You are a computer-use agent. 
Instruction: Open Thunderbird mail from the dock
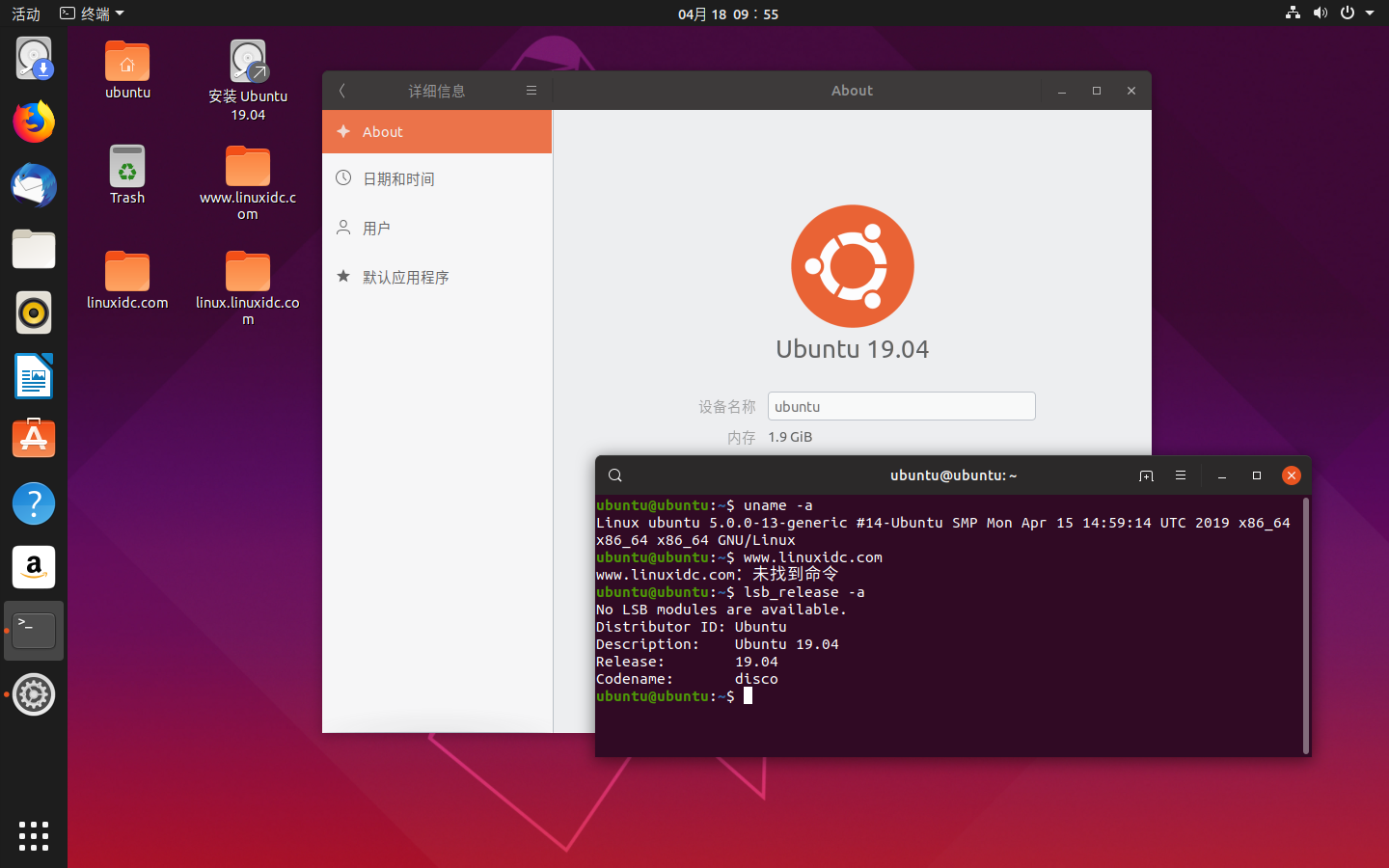click(34, 186)
